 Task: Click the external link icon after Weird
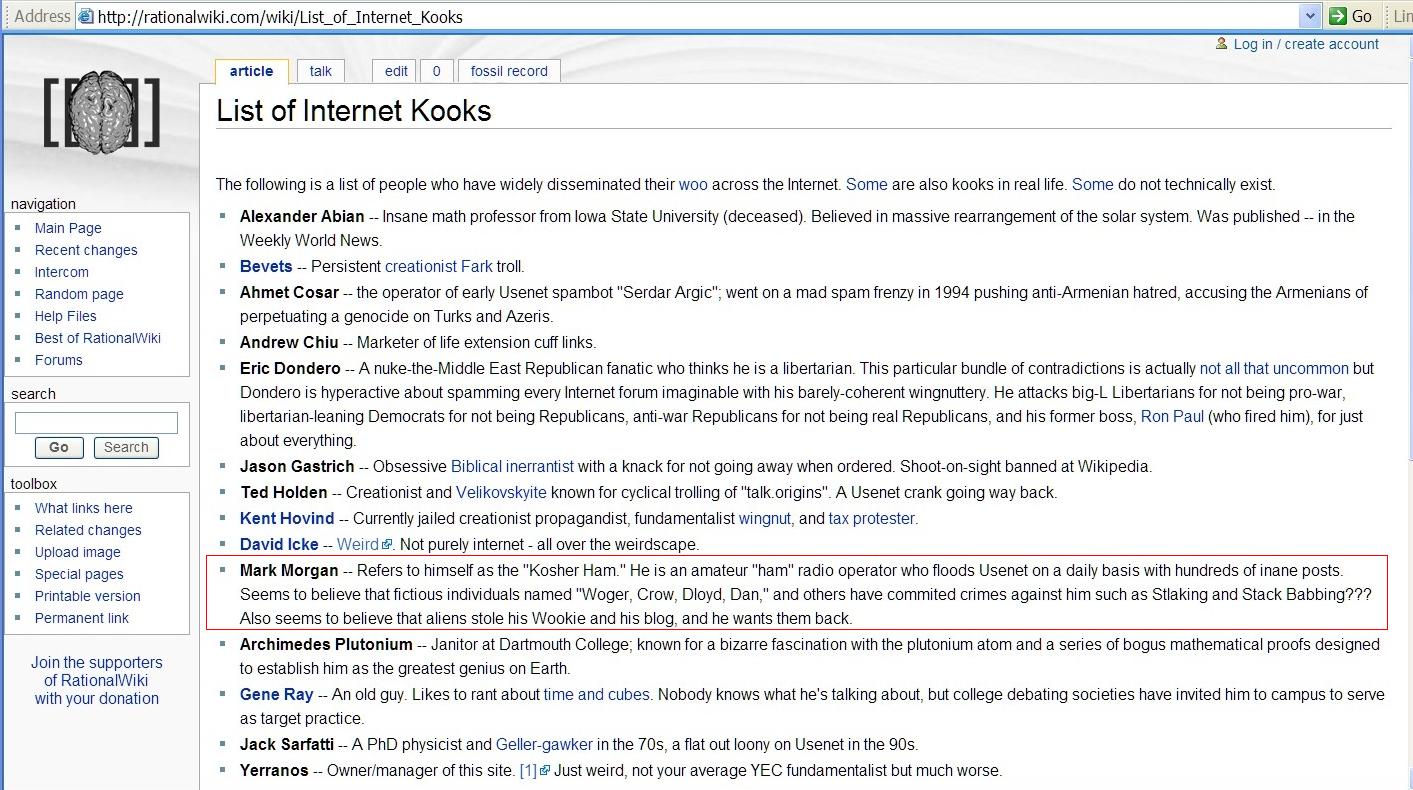pos(387,545)
